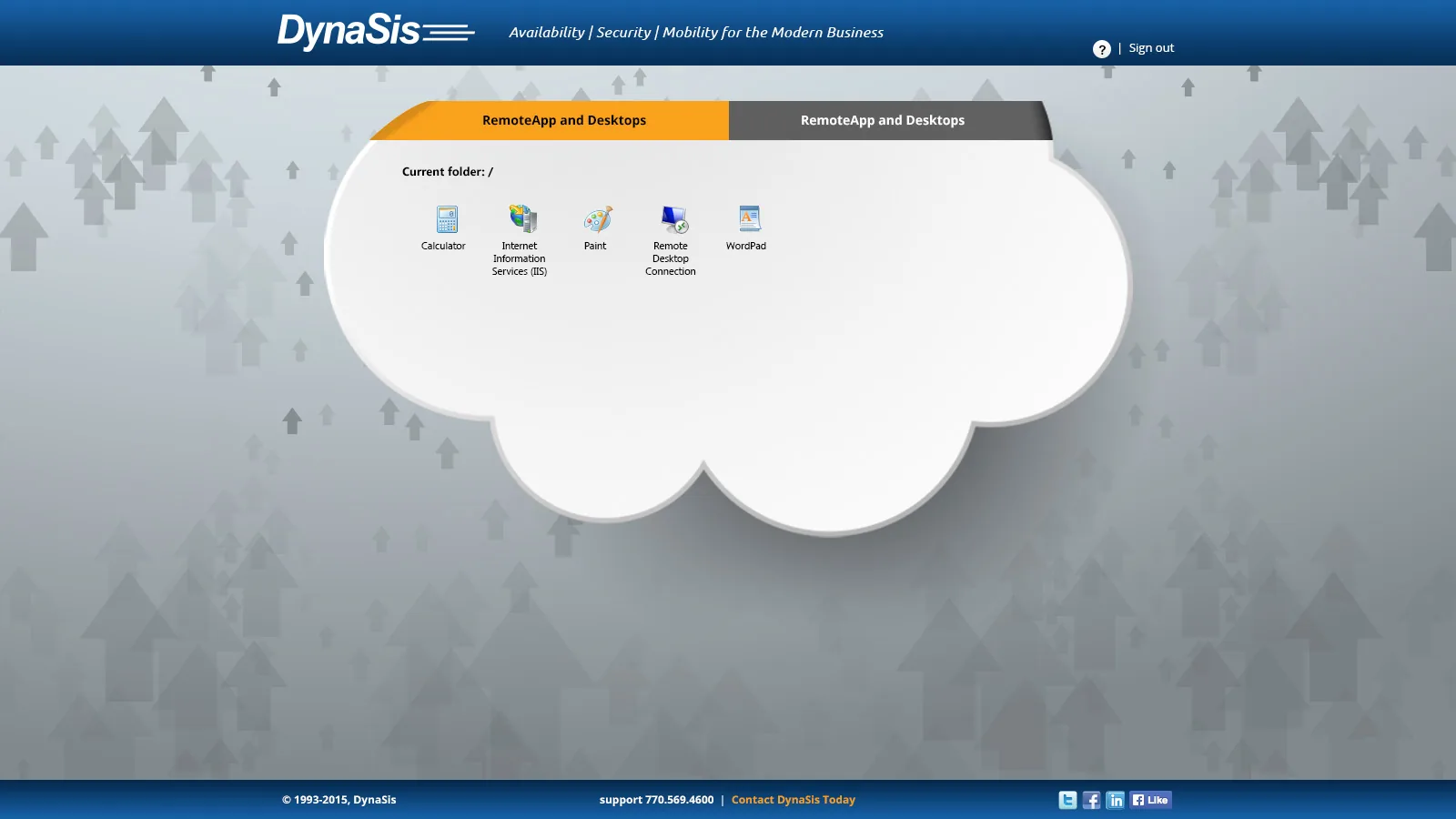Click the Paint label text
Image resolution: width=1456 pixels, height=819 pixels.
(595, 246)
